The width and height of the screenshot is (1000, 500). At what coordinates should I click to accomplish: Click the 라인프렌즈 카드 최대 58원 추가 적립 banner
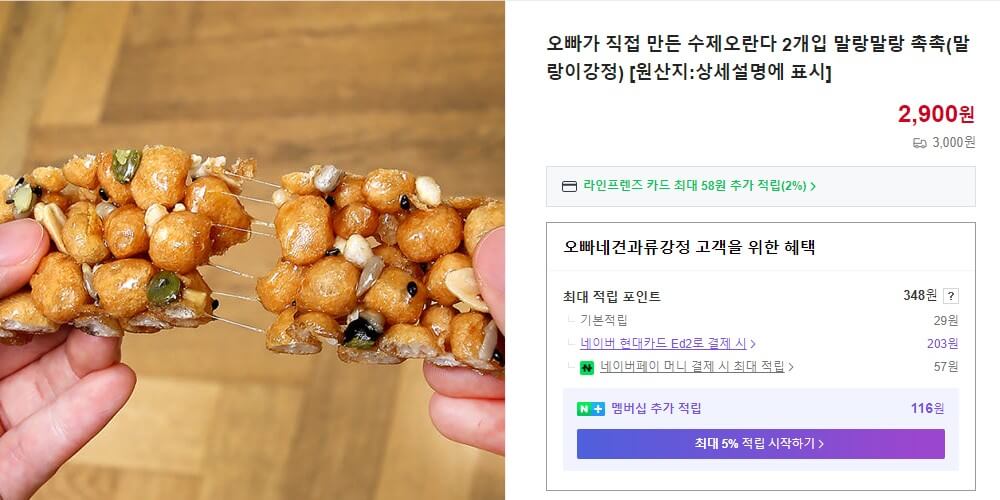pos(760,186)
